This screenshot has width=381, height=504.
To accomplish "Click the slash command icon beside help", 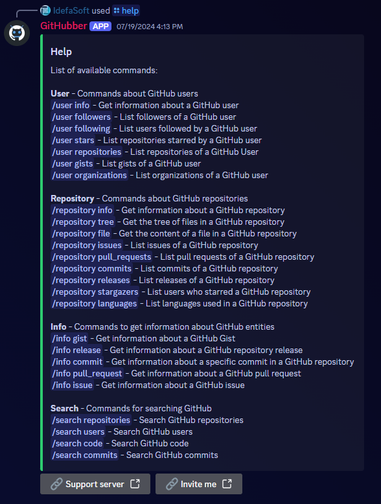I will click(x=116, y=11).
